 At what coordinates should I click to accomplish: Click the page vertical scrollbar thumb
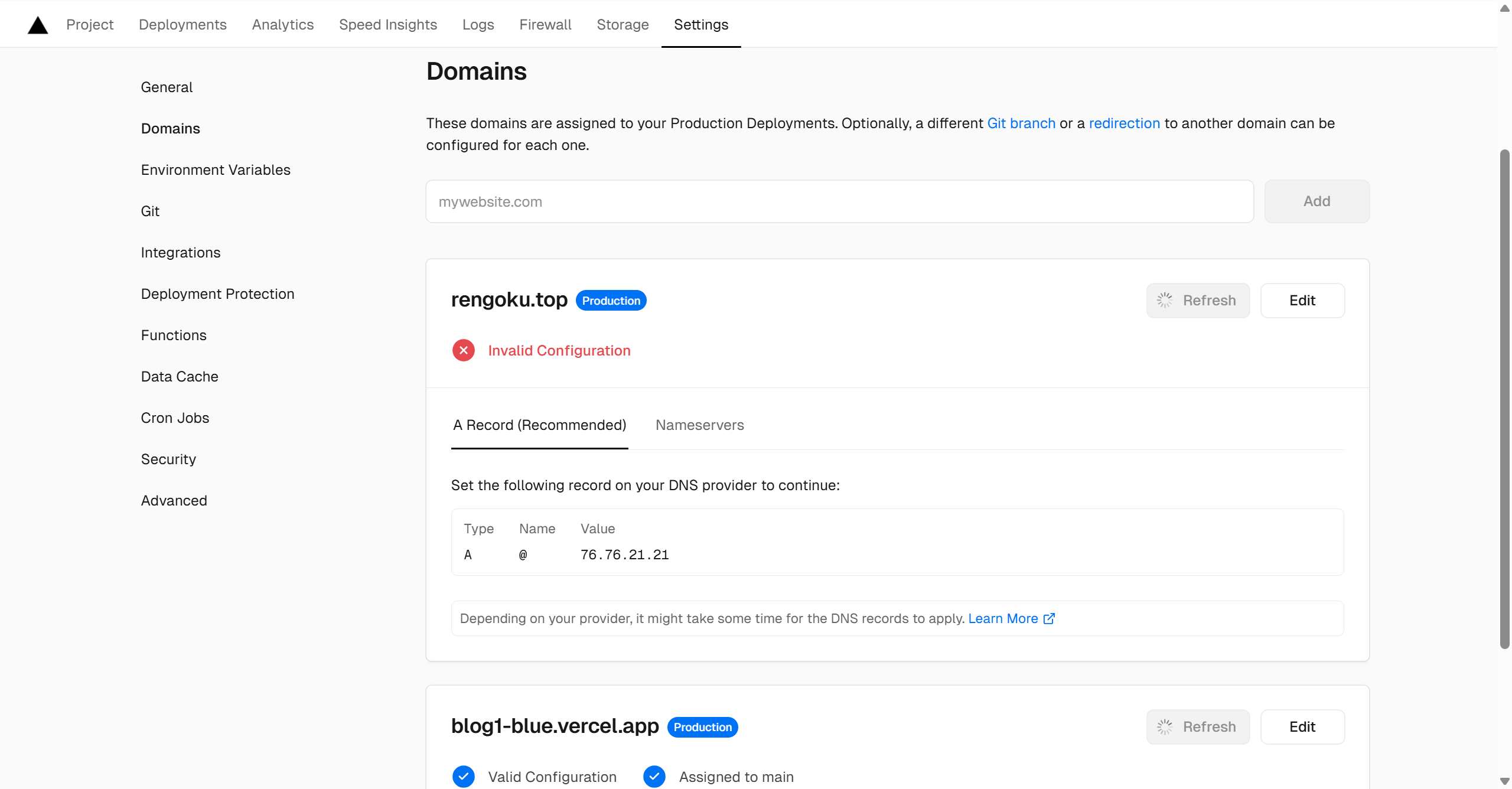point(1504,399)
